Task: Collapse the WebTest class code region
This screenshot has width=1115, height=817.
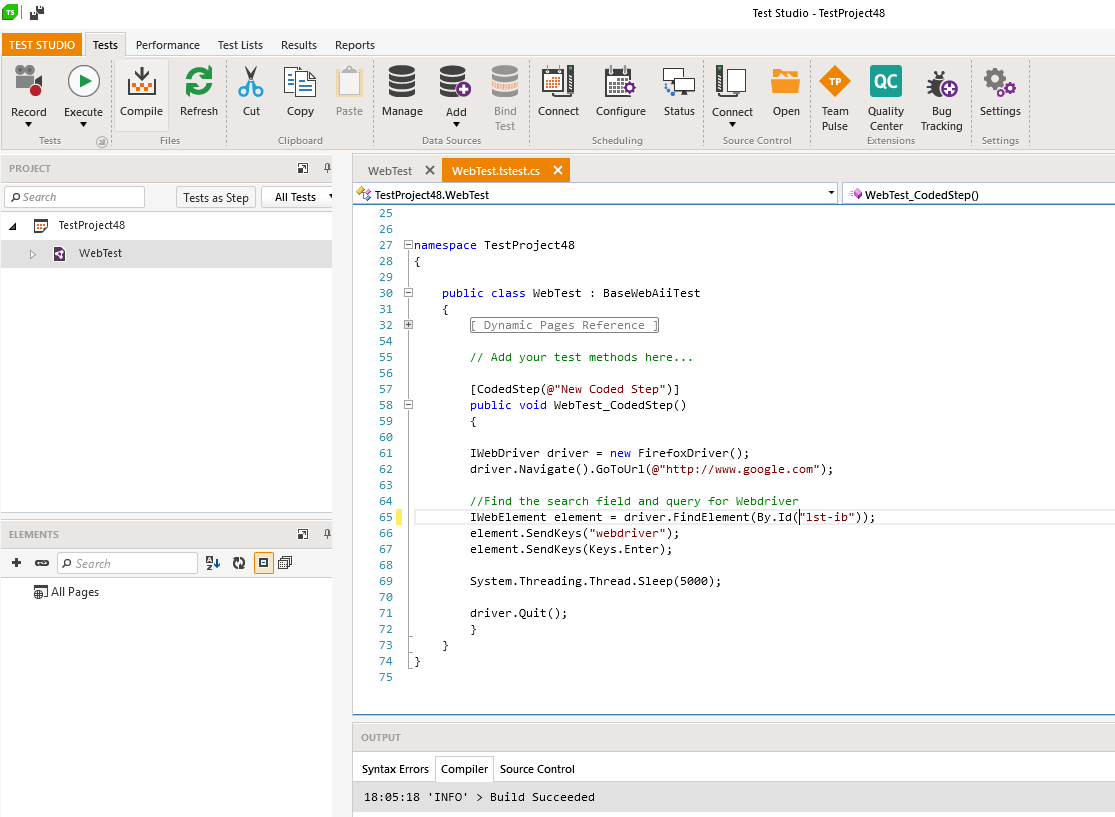Action: pyautogui.click(x=408, y=293)
